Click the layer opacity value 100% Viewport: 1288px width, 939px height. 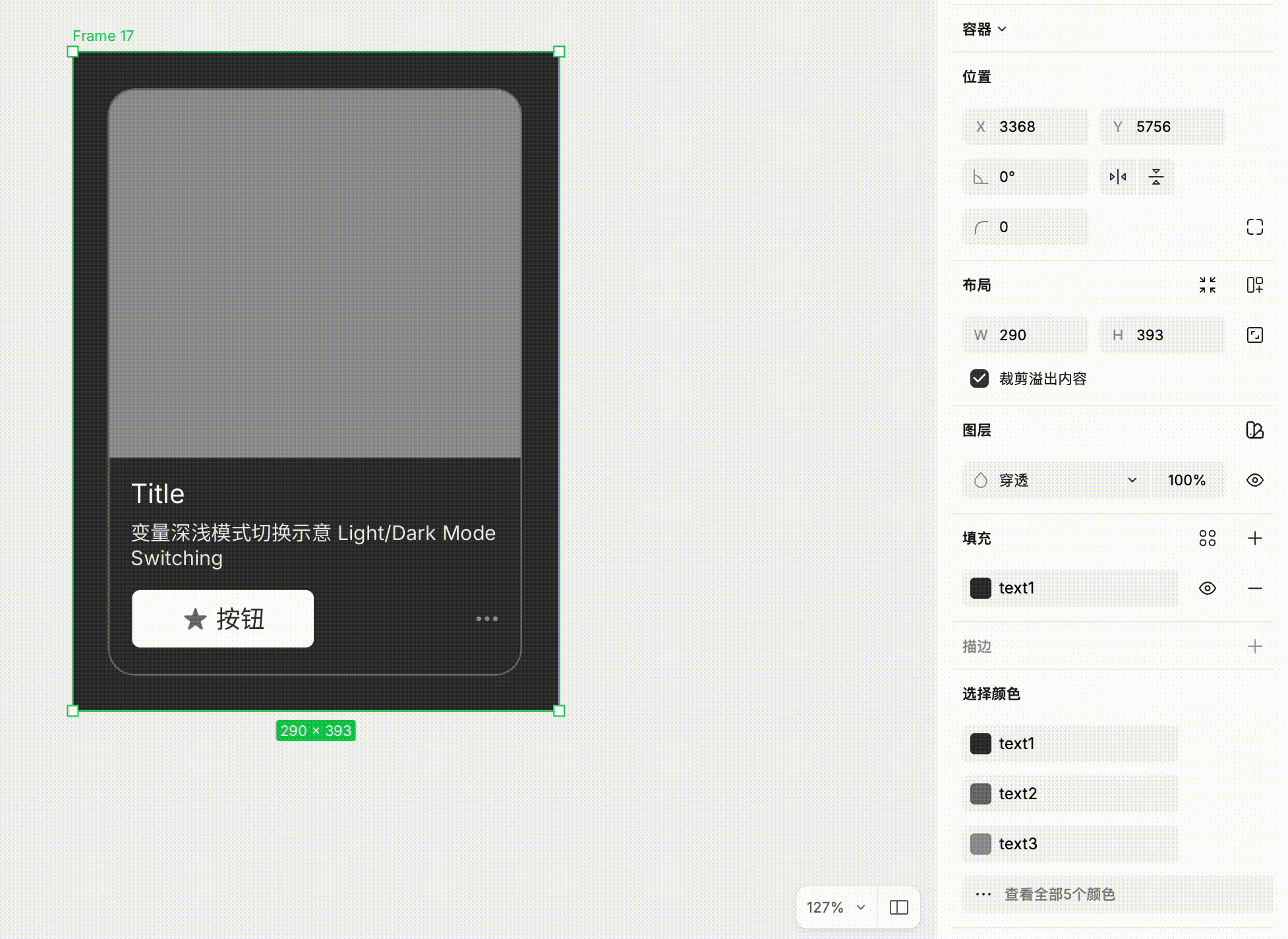[x=1188, y=480]
